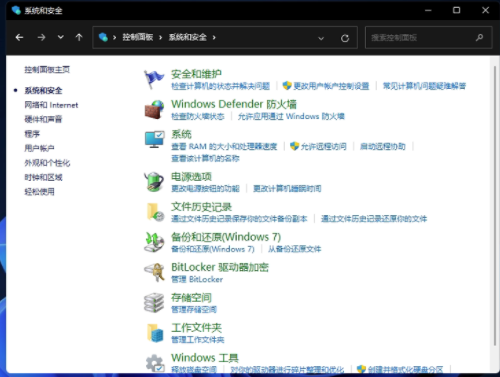Viewport: 500px width, 377px height.
Task: Click the shield icon beside 允许远程访问
Action: (x=294, y=146)
